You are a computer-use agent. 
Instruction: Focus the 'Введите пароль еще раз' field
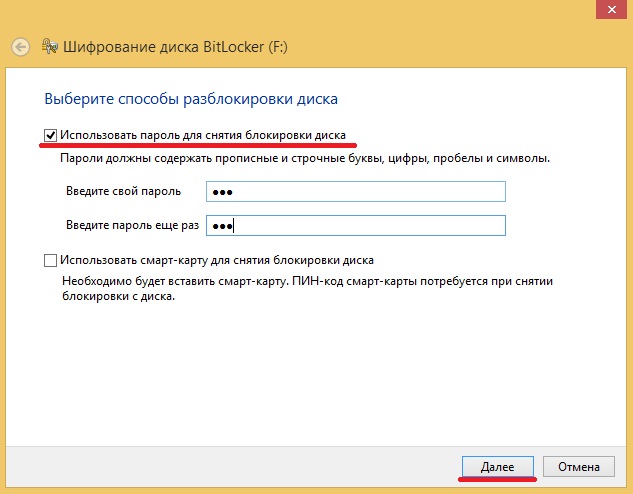(x=356, y=226)
